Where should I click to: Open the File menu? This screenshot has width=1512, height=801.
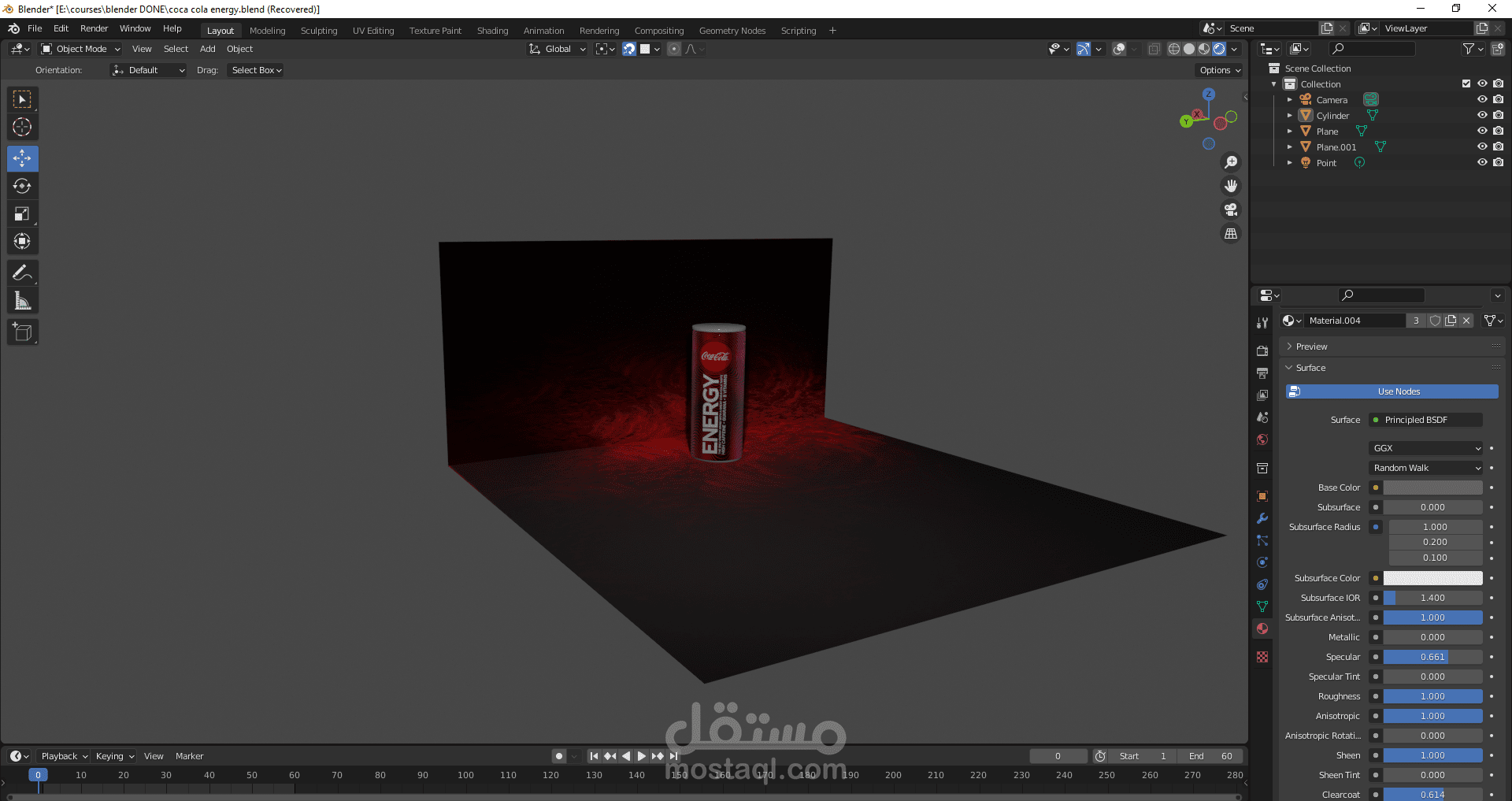35,28
